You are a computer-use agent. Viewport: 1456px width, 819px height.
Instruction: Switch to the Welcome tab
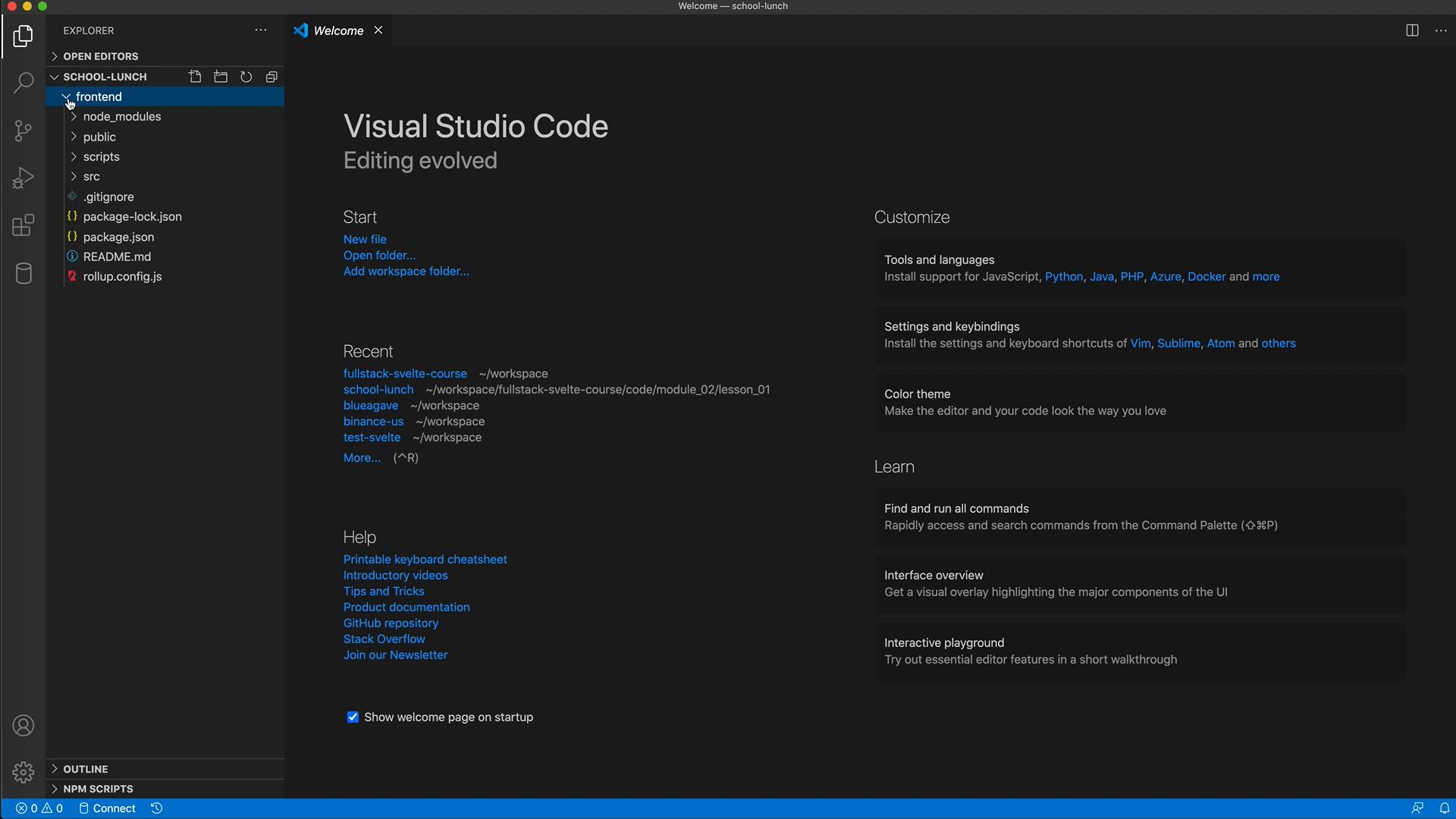click(x=338, y=30)
